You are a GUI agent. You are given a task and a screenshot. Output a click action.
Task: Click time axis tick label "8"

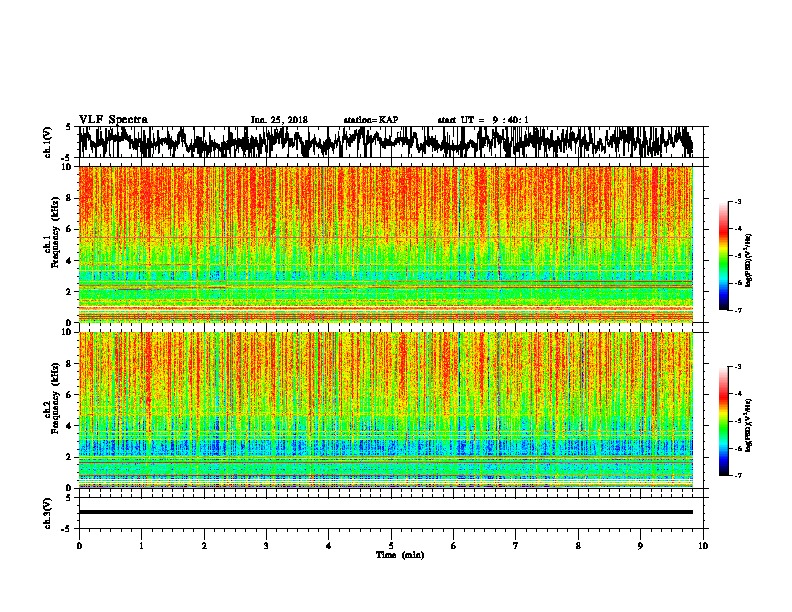[x=578, y=546]
